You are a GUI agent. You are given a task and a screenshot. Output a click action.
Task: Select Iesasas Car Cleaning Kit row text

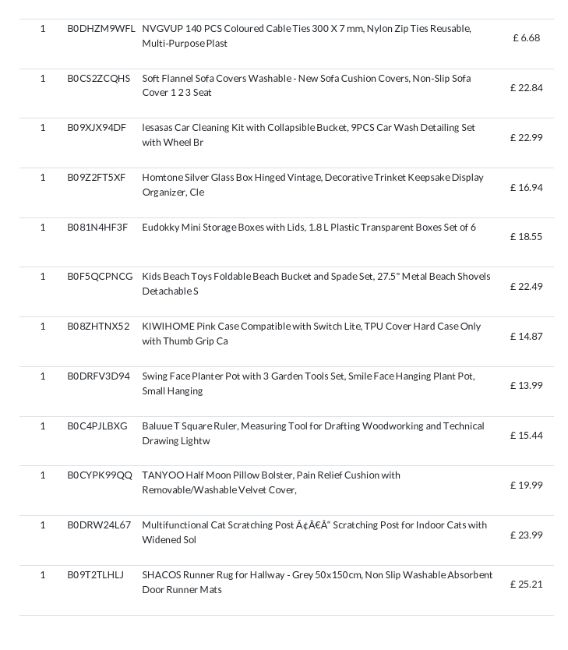coord(308,135)
